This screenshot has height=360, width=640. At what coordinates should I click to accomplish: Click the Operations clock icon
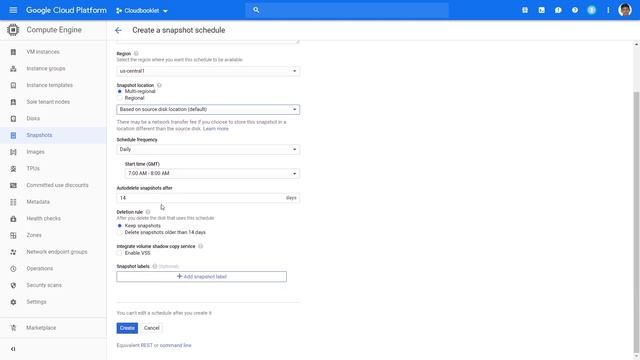(13, 269)
